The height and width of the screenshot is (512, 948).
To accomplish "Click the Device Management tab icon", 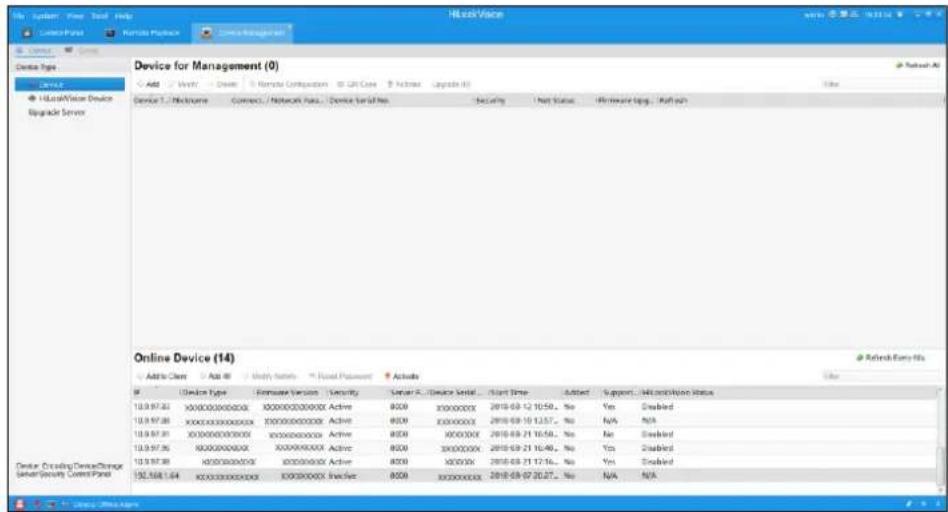I will [206, 33].
